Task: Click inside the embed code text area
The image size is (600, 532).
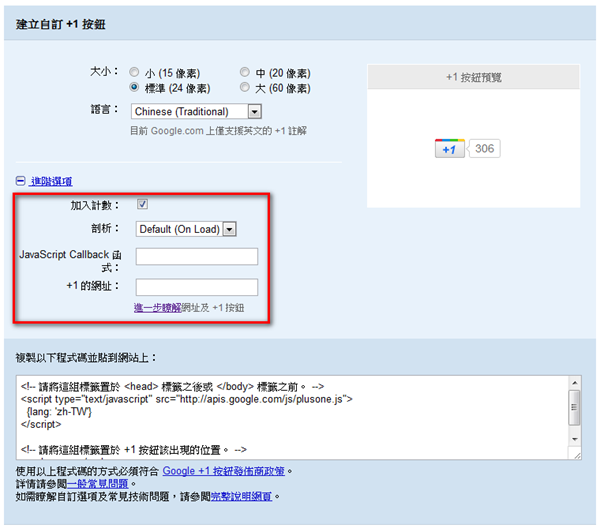Action: point(292,418)
